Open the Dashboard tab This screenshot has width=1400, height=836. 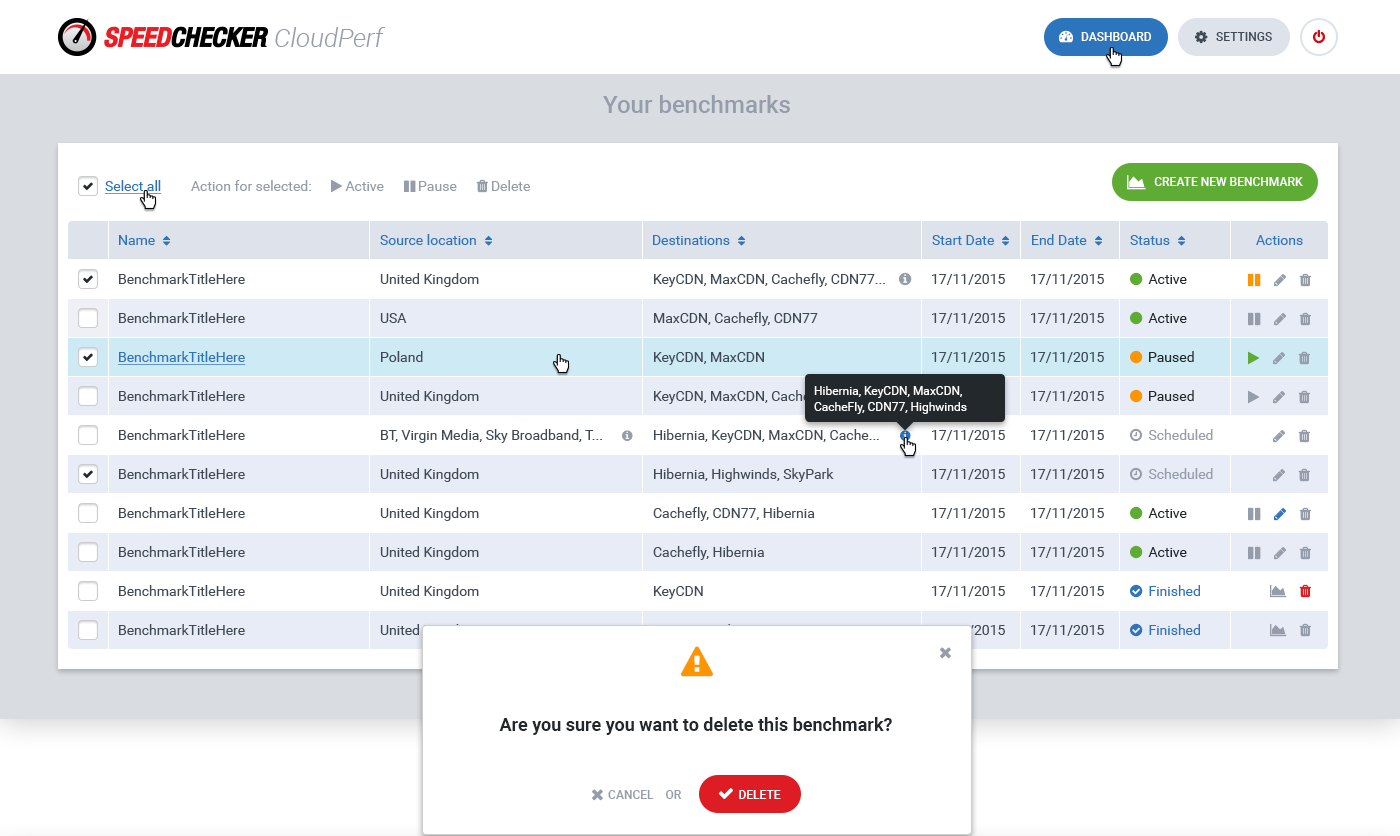click(1105, 37)
